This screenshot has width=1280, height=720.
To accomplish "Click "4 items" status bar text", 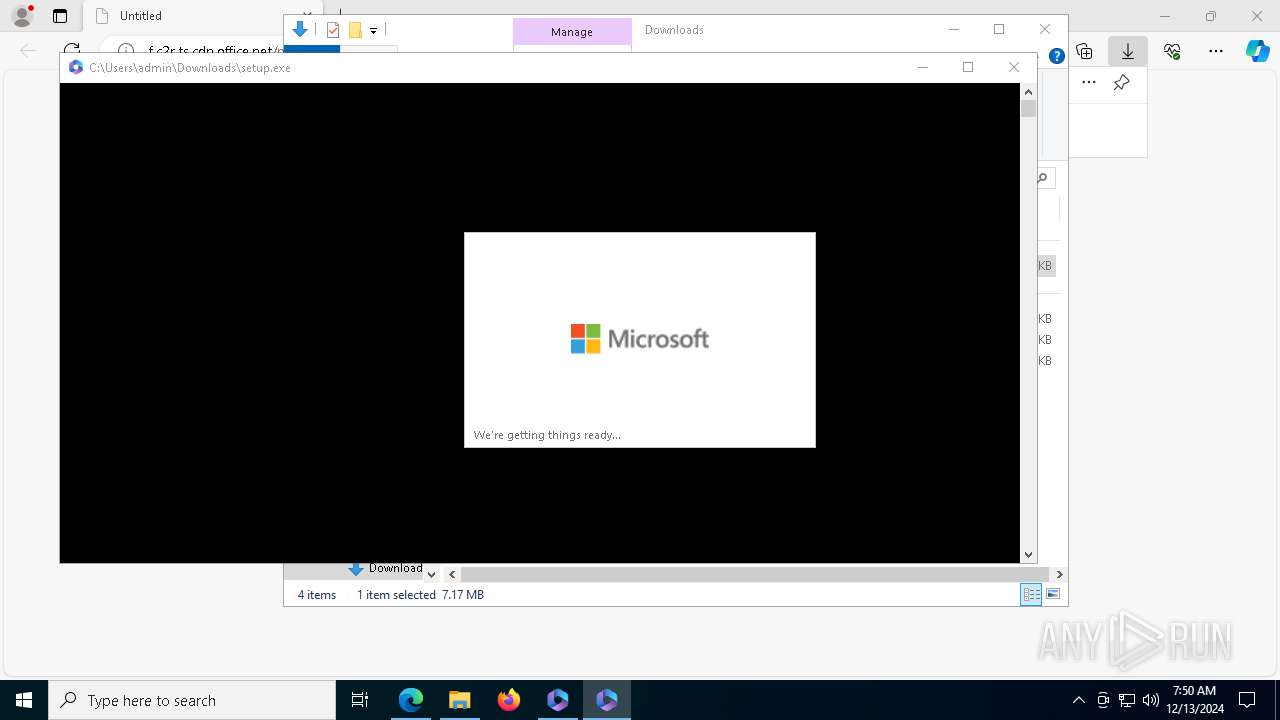I will click(x=317, y=595).
